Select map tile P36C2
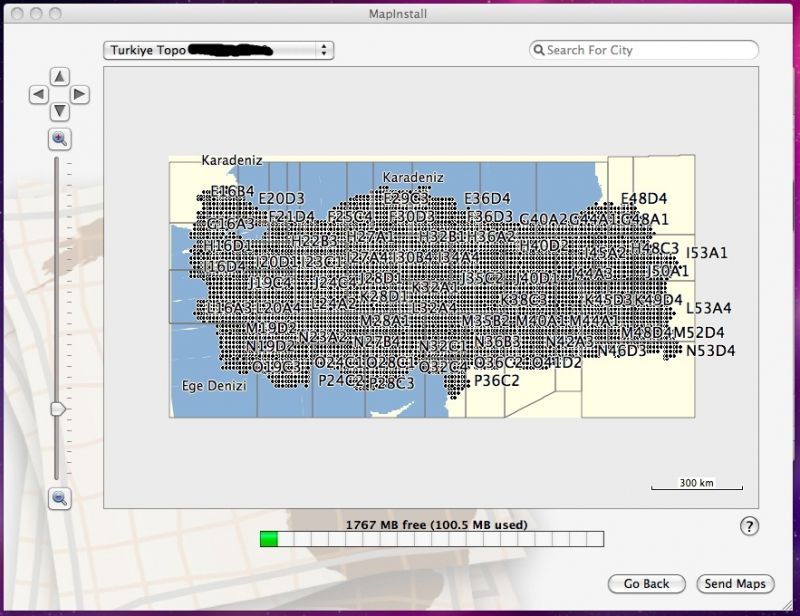This screenshot has height=616, width=800. pyautogui.click(x=497, y=380)
